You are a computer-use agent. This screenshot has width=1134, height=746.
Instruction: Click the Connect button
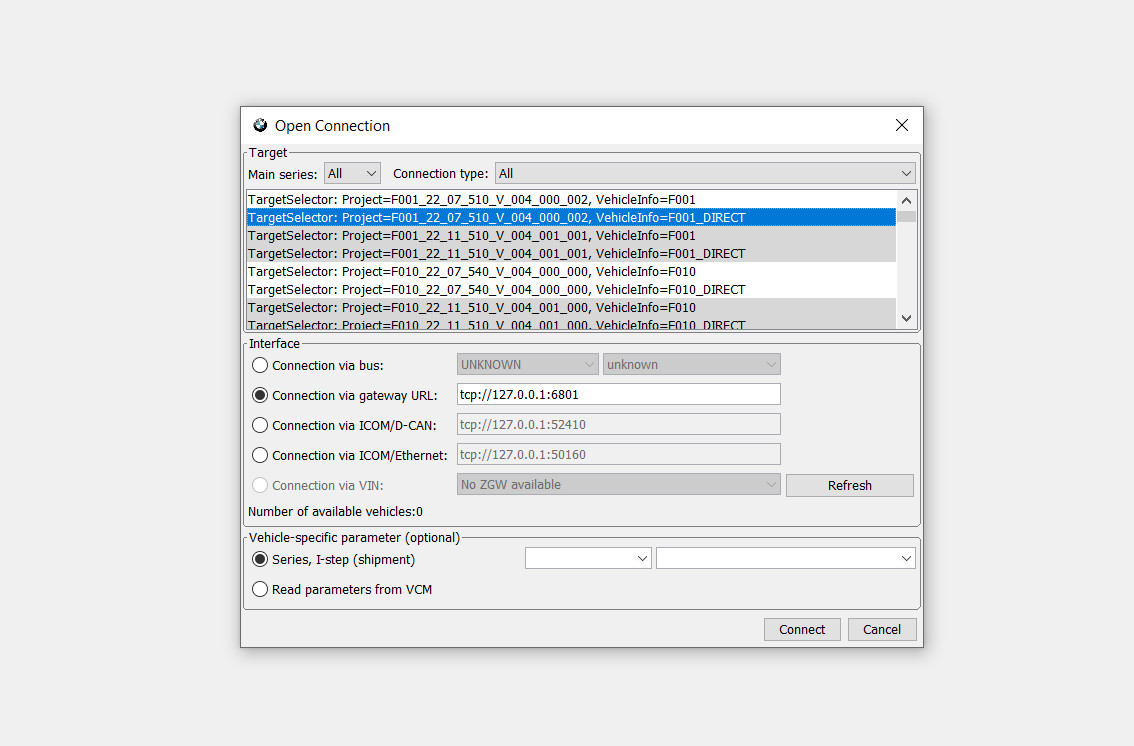802,630
